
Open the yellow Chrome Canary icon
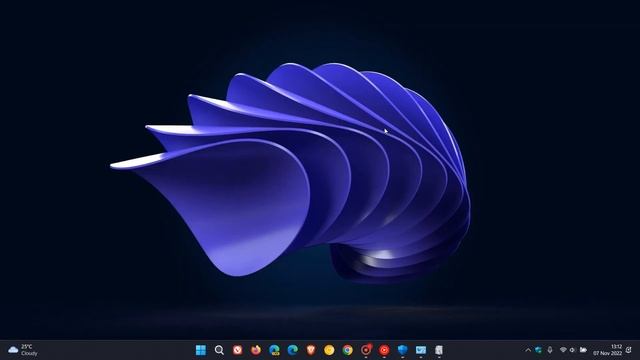(x=329, y=350)
